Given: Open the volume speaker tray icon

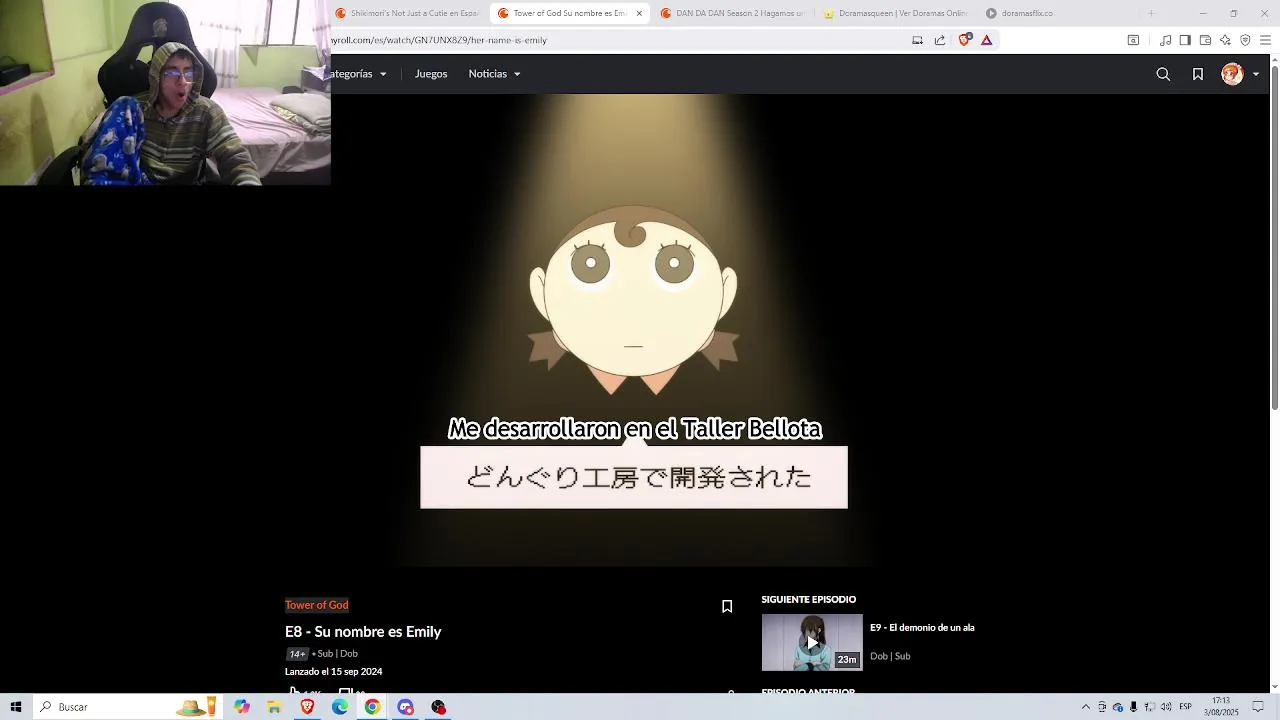Looking at the screenshot, I should (1166, 707).
